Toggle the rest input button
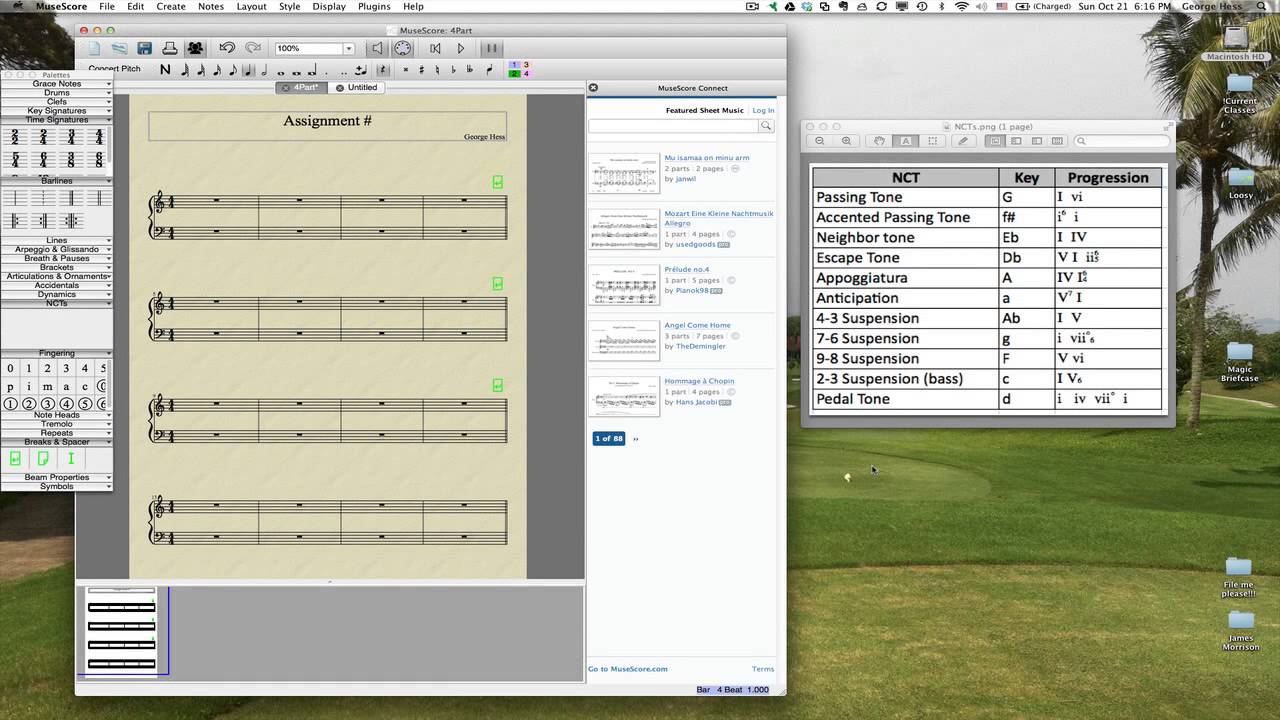This screenshot has width=1280, height=720. point(382,70)
